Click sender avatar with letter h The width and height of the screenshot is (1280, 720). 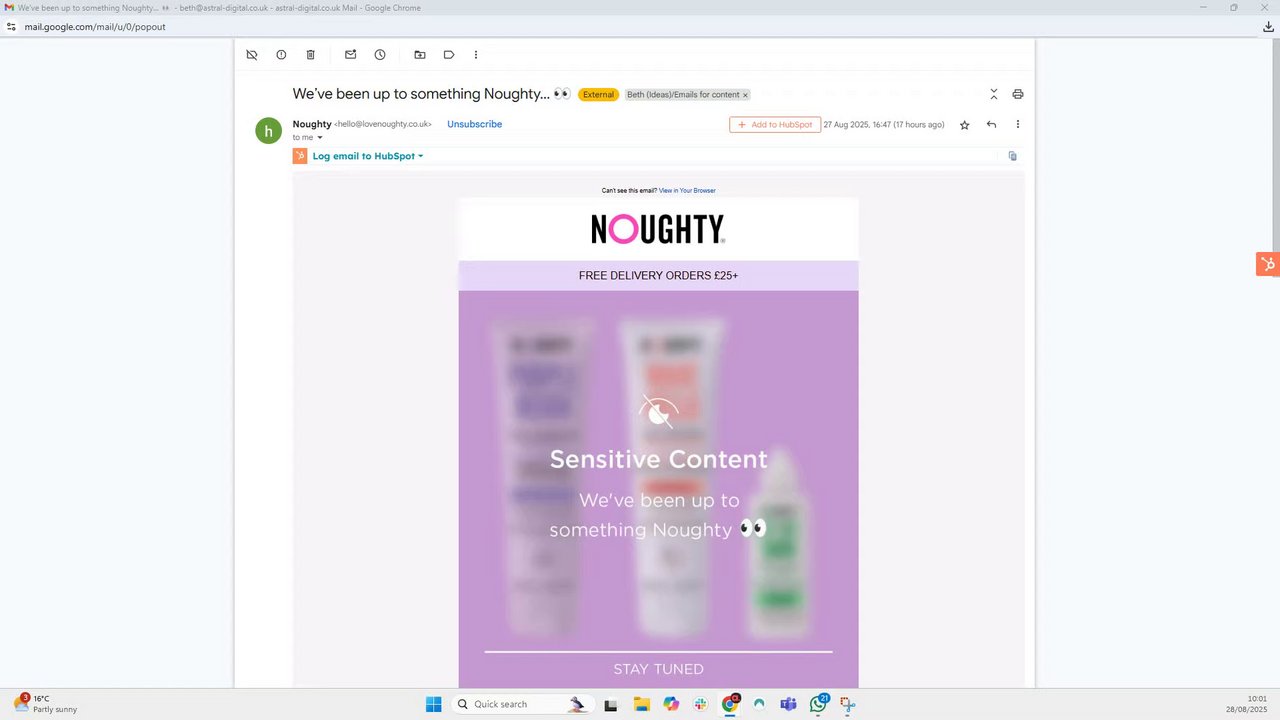click(x=268, y=131)
